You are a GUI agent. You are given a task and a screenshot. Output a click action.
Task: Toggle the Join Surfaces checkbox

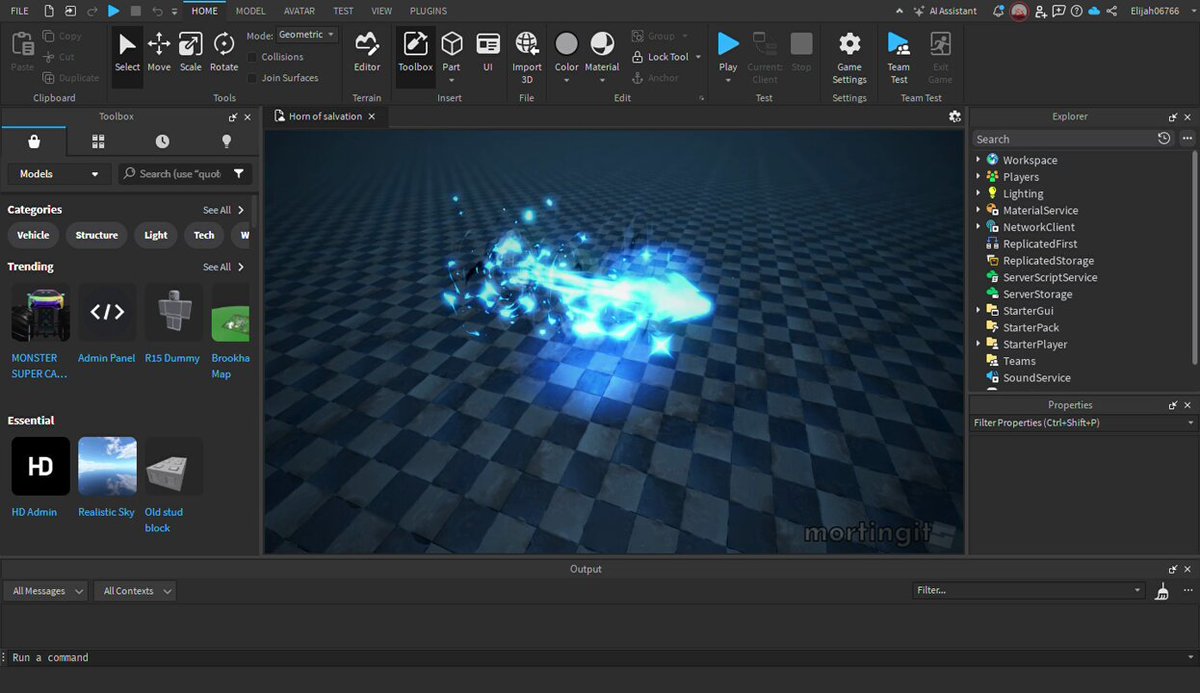click(x=253, y=78)
